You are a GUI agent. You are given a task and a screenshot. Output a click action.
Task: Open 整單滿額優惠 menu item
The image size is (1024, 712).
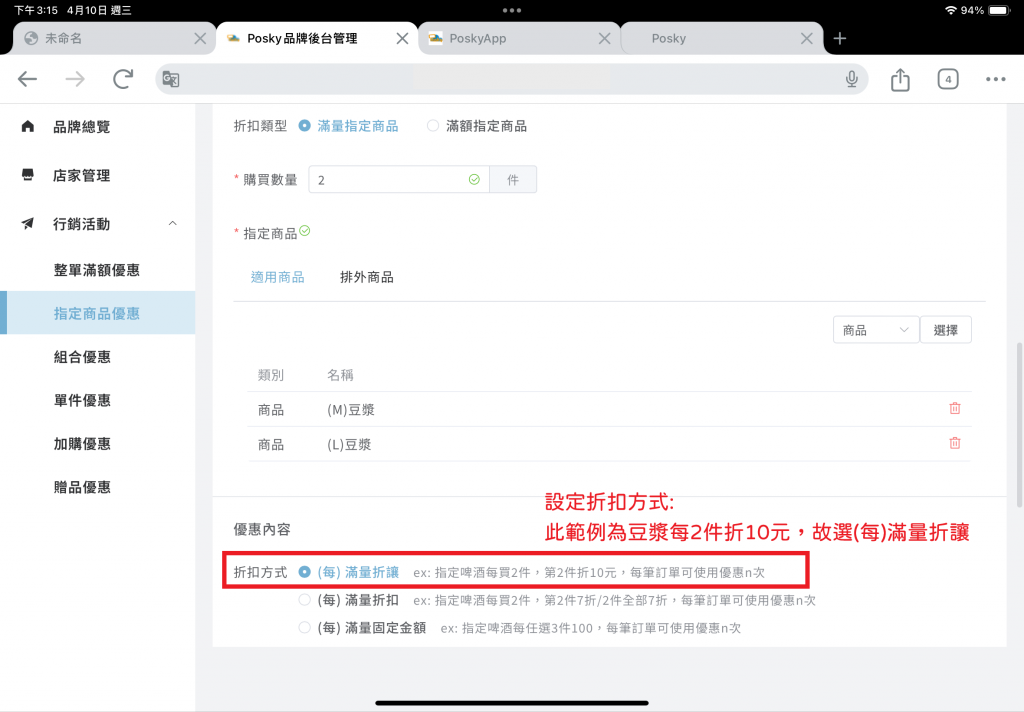pos(97,270)
